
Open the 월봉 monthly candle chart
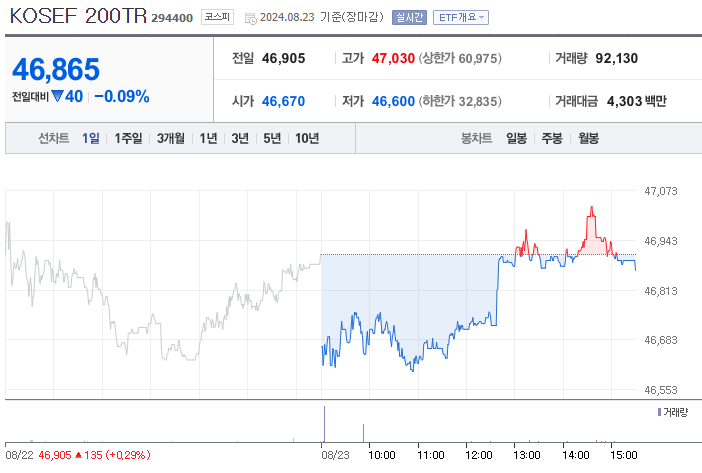point(588,138)
